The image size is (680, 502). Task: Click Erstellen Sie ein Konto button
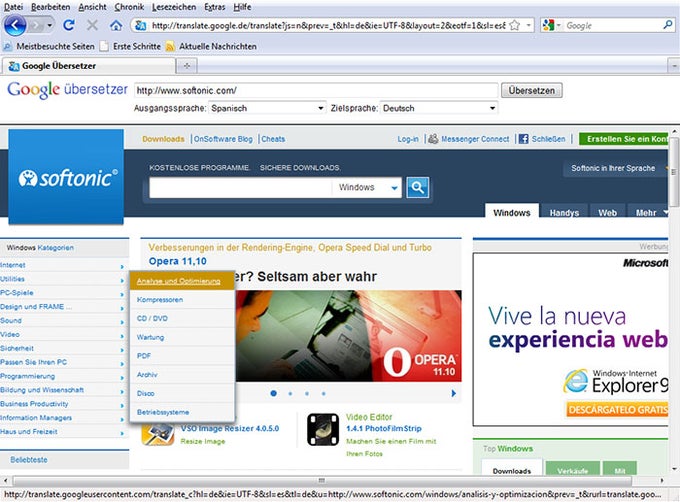point(624,139)
